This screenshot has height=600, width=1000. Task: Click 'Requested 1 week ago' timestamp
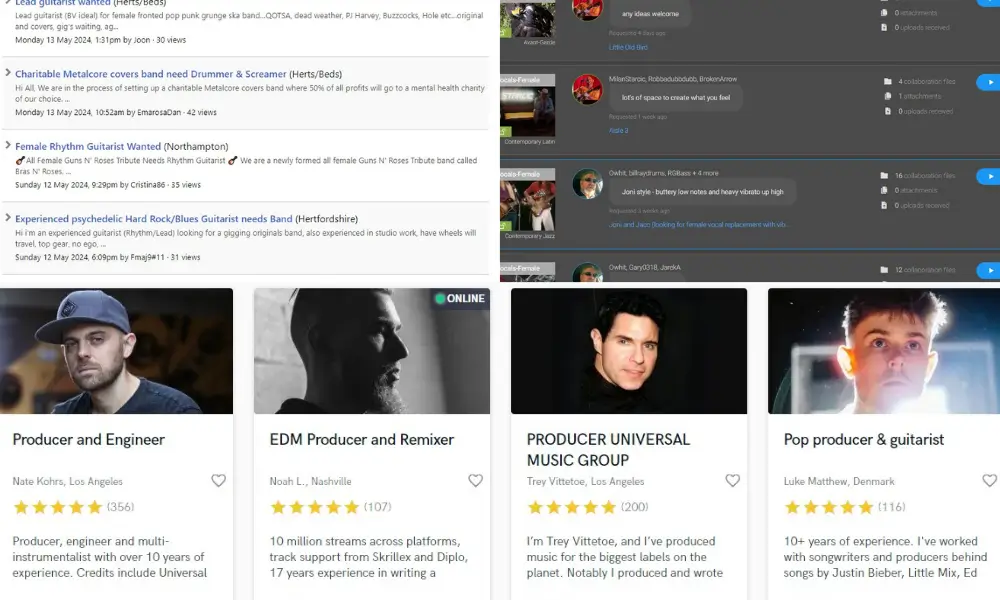point(638,117)
